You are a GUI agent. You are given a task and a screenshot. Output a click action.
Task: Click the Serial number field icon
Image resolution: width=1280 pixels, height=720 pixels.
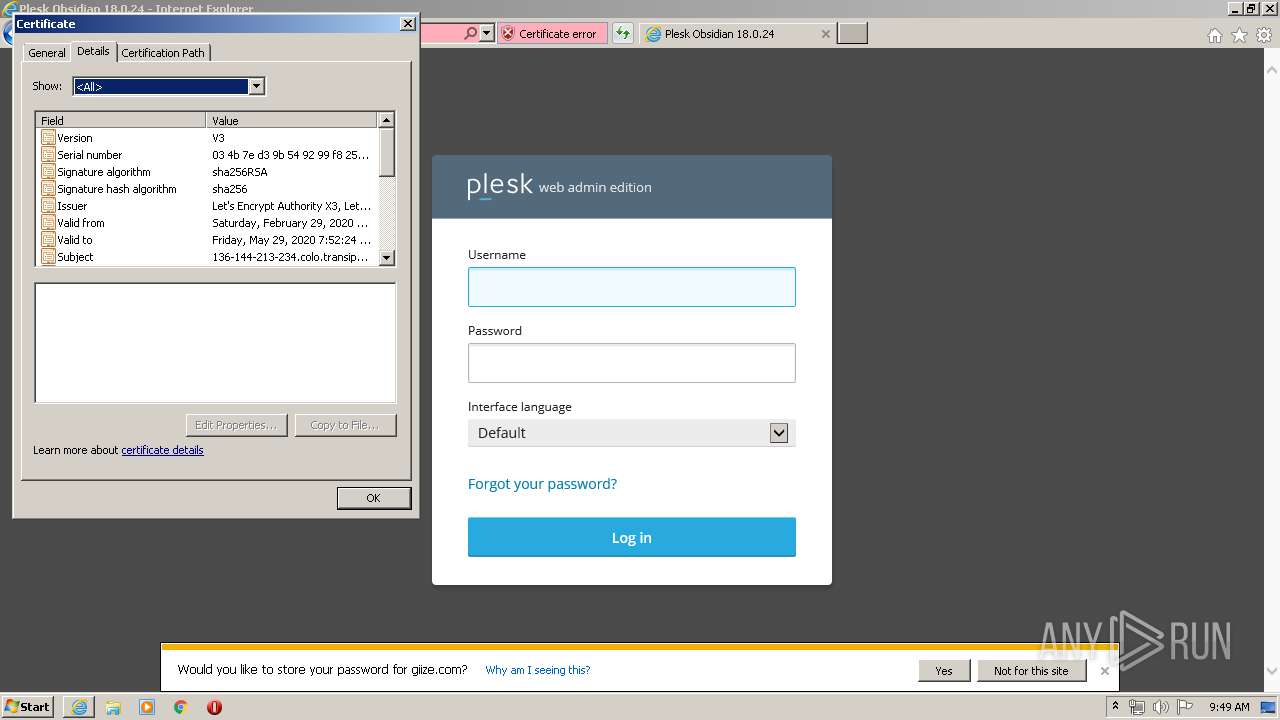click(x=48, y=155)
